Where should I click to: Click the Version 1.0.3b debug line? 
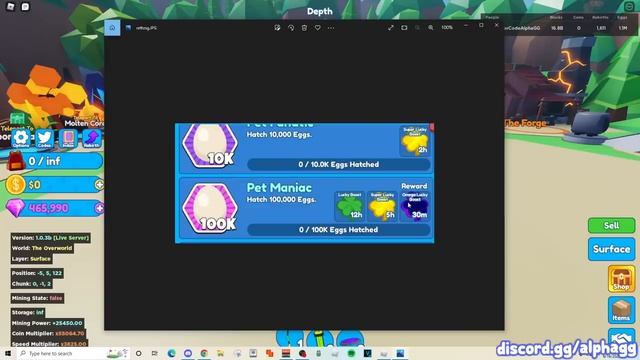point(50,238)
